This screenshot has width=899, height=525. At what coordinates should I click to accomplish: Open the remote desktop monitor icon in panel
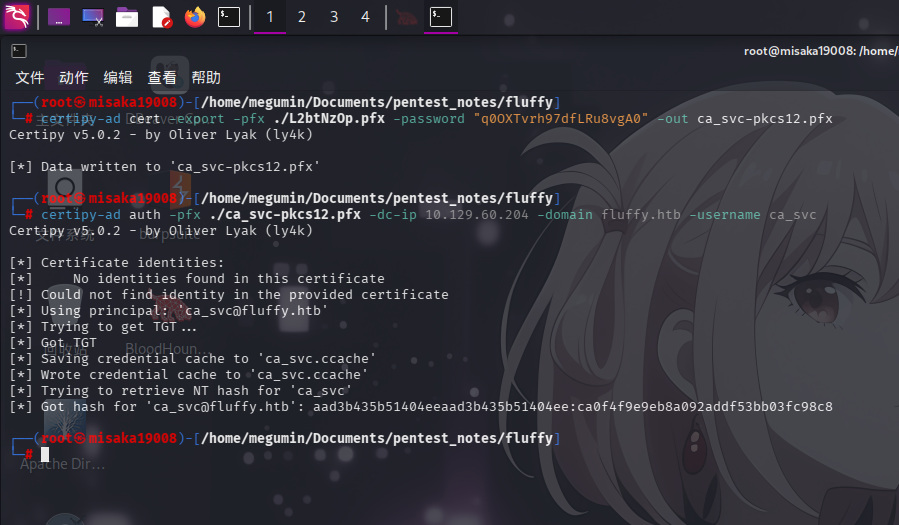(92, 17)
